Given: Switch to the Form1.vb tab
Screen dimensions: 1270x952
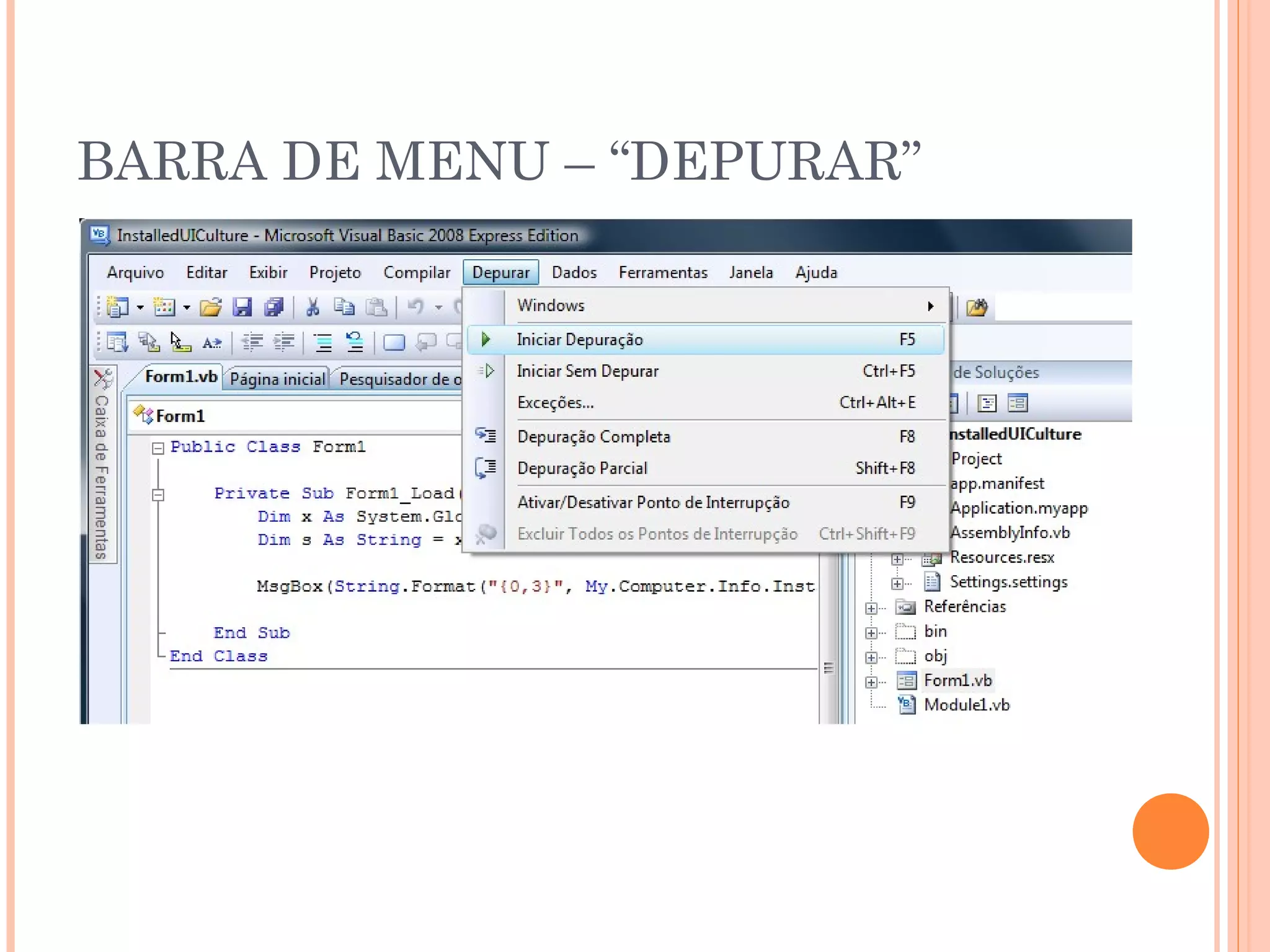Looking at the screenshot, I should tap(180, 377).
